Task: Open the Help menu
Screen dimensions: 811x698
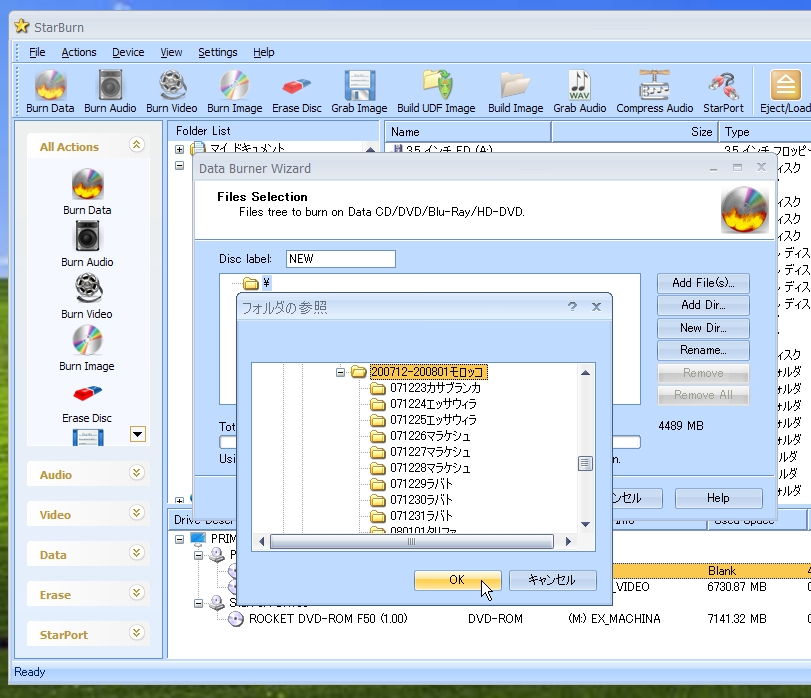Action: point(264,52)
